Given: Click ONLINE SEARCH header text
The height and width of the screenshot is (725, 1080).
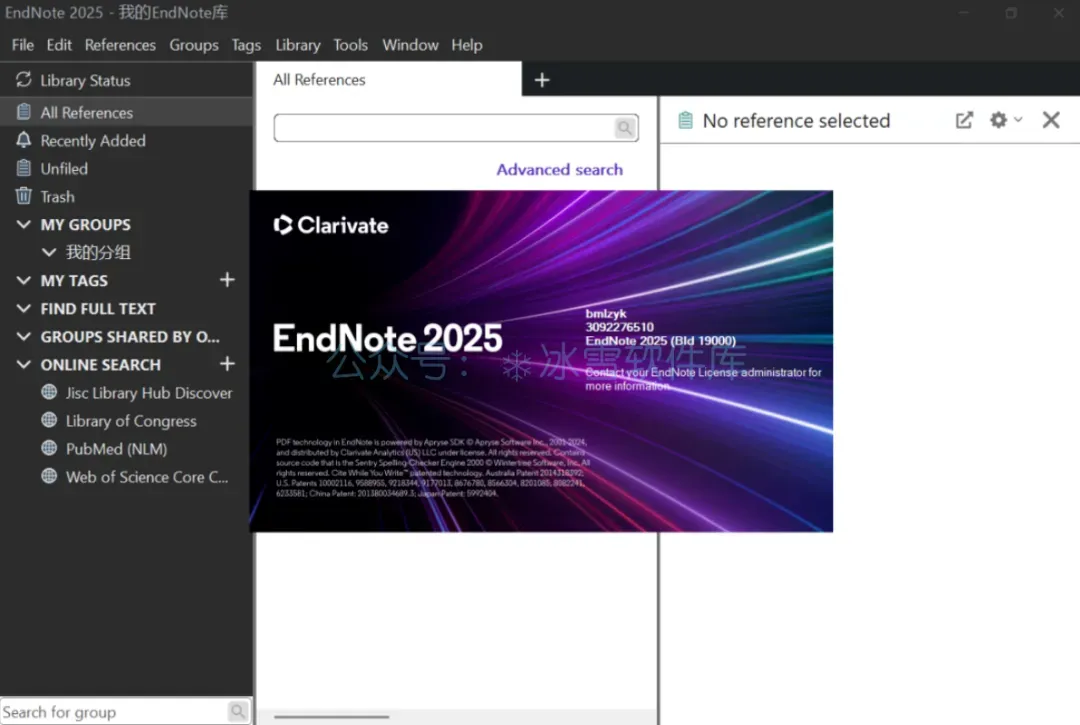Looking at the screenshot, I should point(101,365).
